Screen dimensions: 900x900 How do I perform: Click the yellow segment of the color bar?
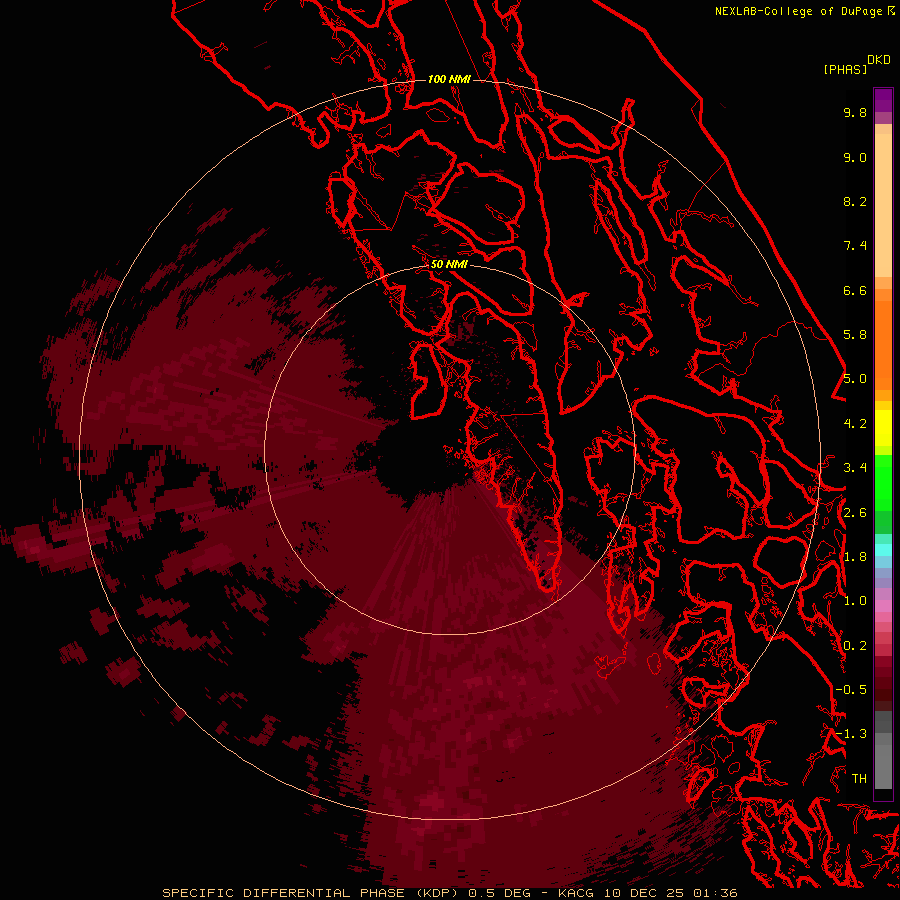(x=883, y=428)
